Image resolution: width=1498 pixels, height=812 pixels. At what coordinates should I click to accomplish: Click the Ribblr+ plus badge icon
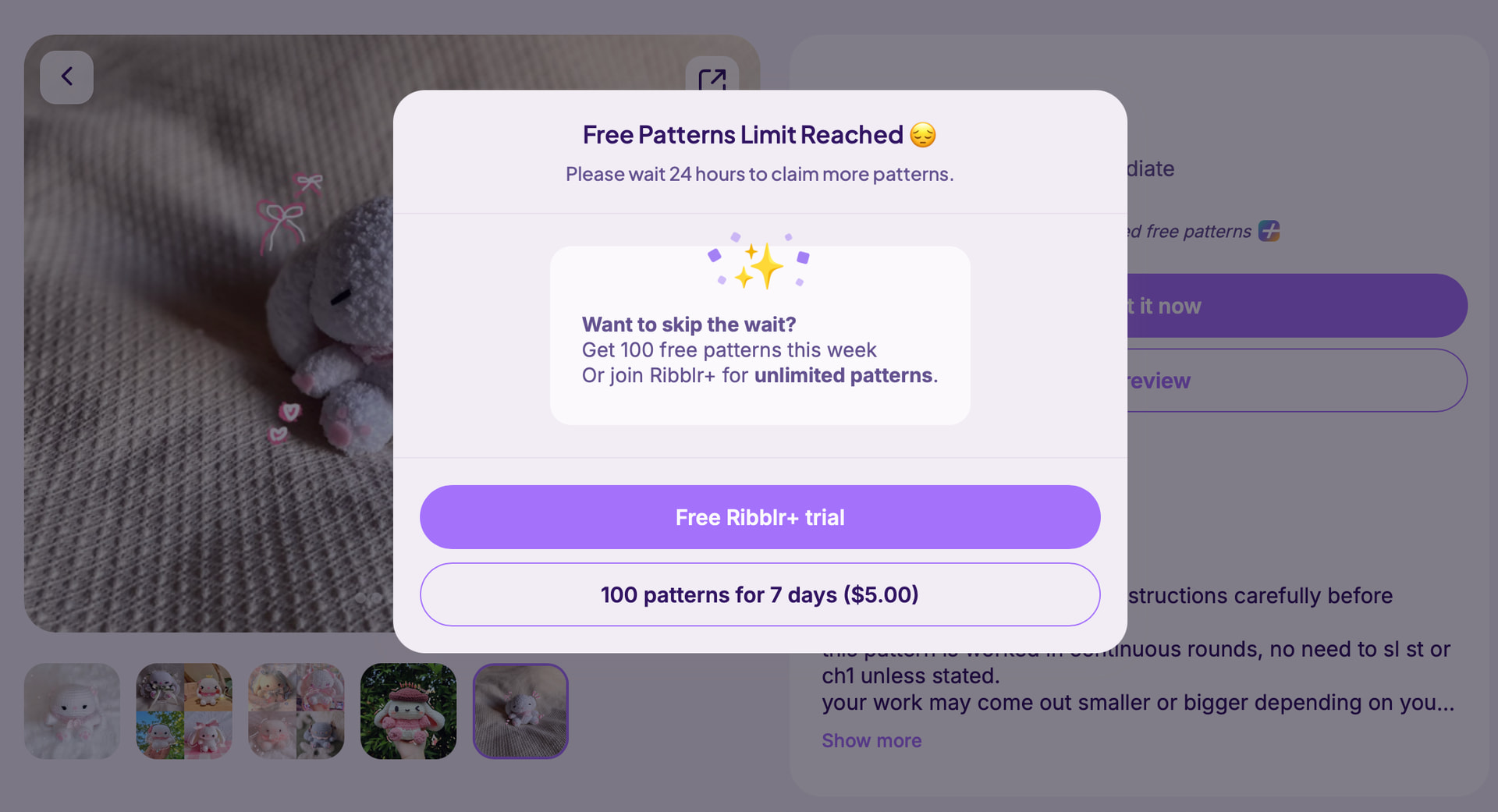click(x=1269, y=231)
